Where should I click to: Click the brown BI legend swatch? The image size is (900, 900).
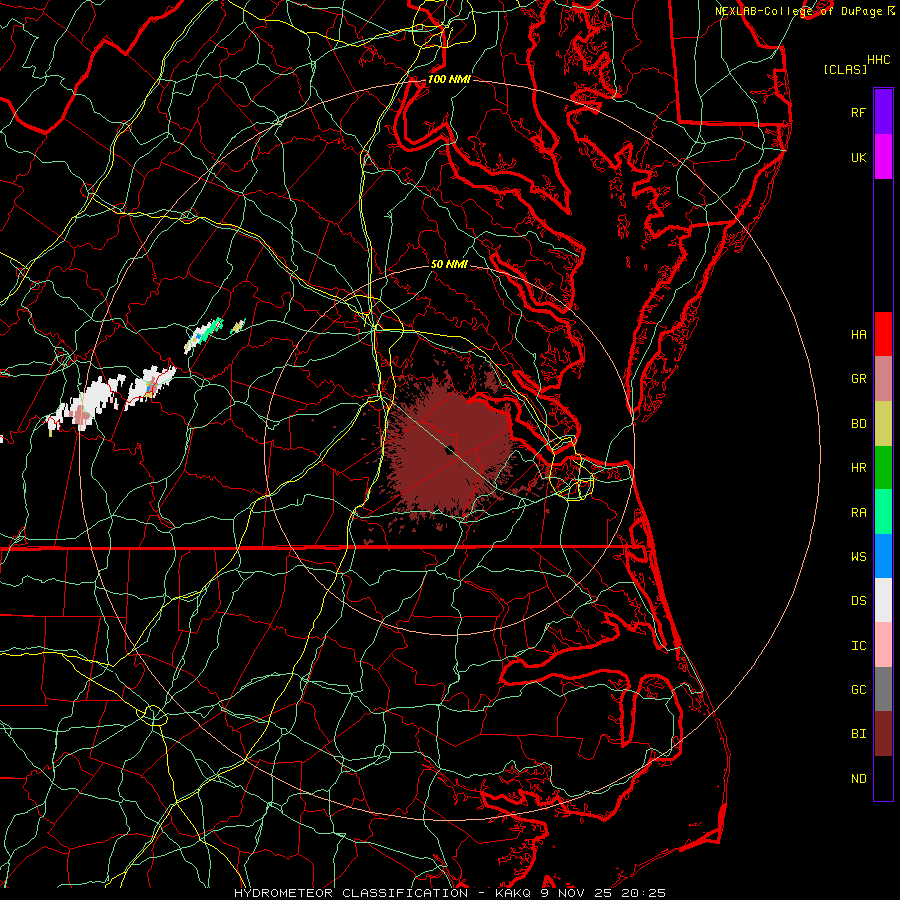click(x=883, y=734)
